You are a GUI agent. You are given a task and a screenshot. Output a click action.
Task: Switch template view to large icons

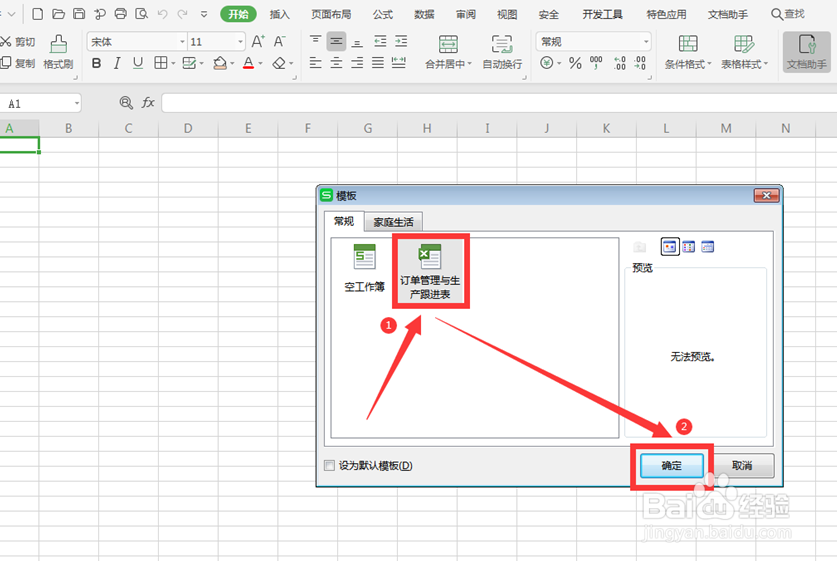pos(669,247)
